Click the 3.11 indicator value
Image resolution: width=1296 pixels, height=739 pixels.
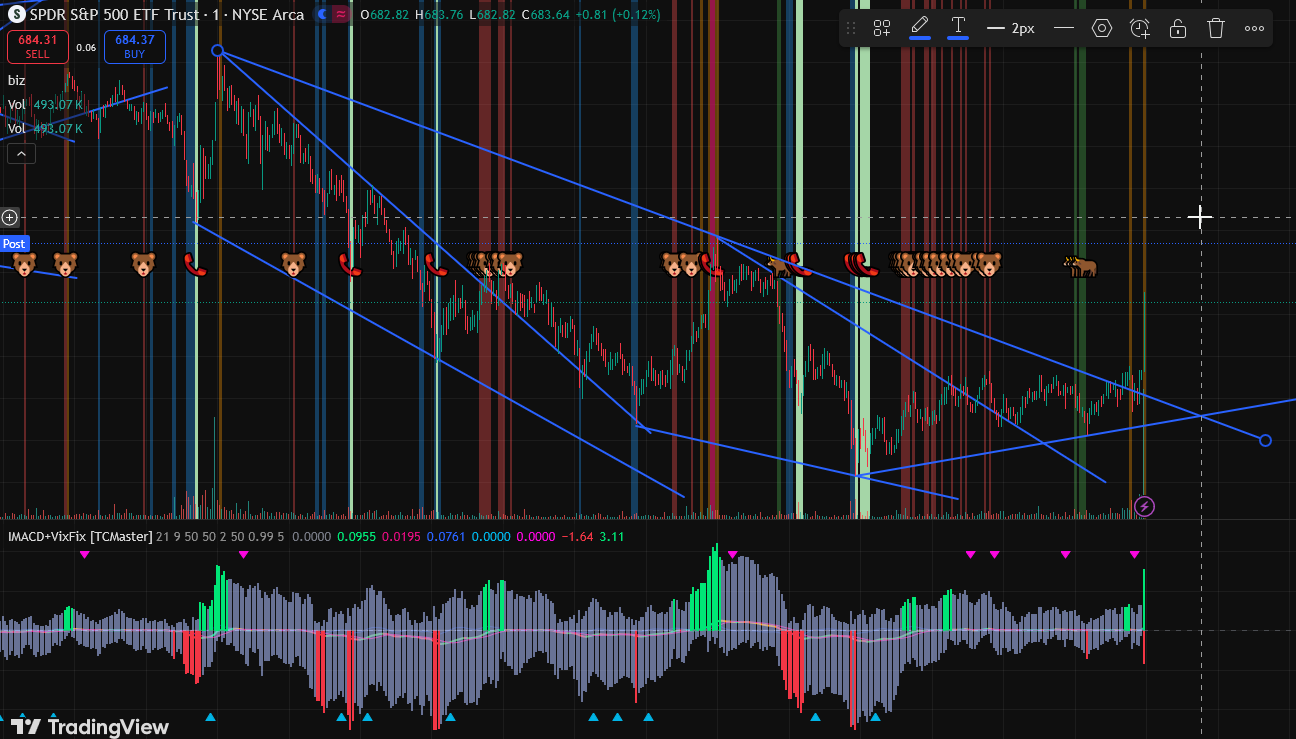coord(611,537)
